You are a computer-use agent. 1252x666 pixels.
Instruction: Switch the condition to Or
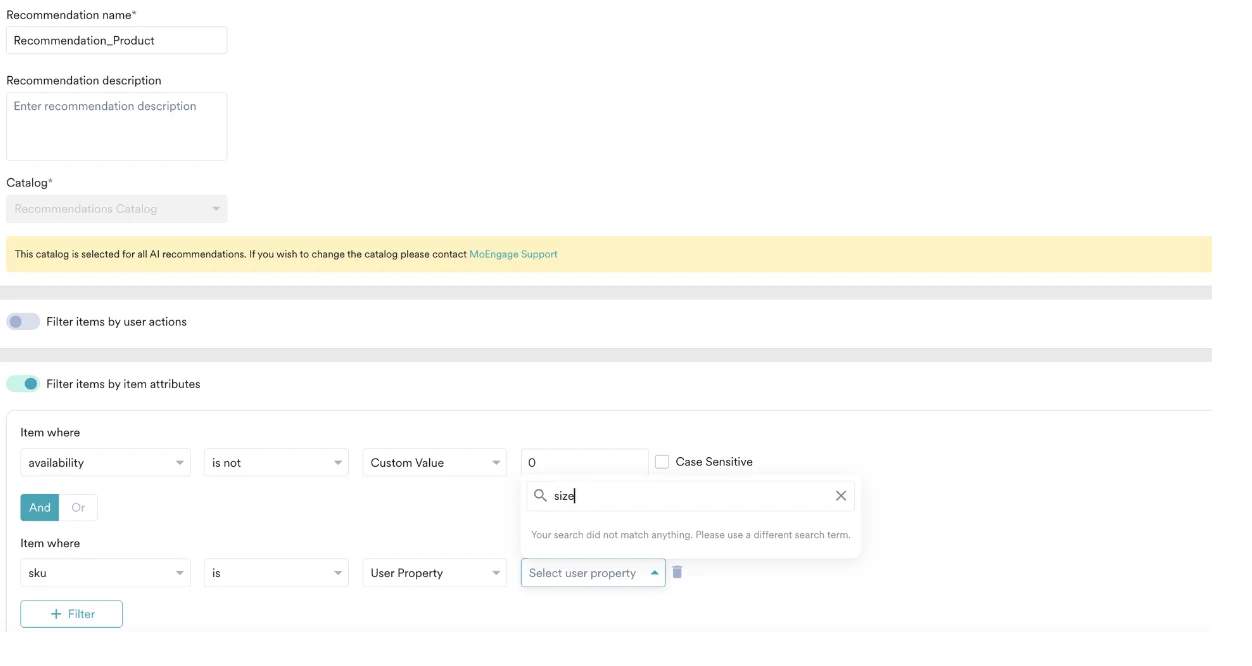[x=78, y=507]
